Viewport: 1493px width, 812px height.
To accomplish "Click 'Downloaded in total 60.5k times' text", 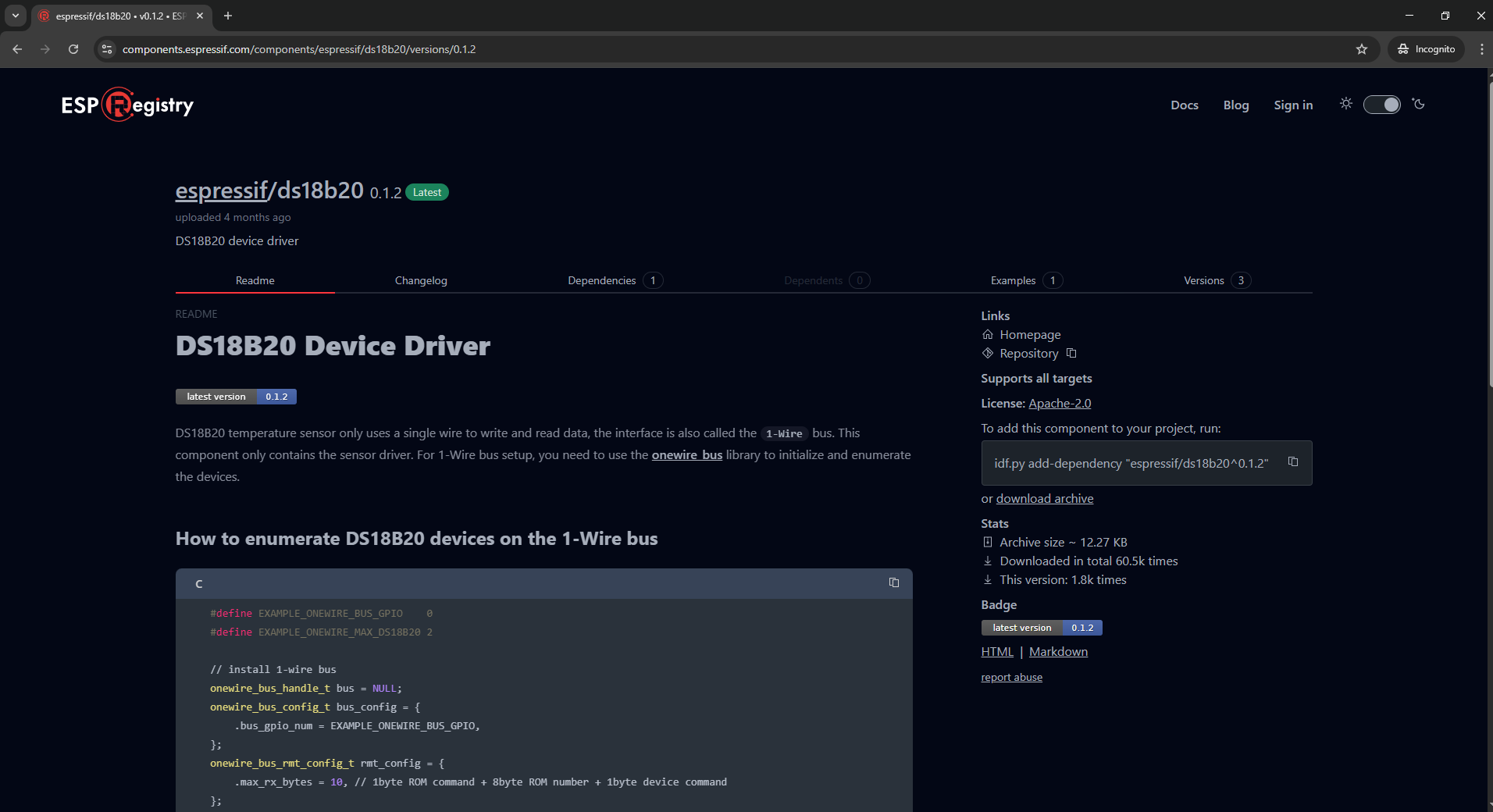I will tap(1089, 561).
